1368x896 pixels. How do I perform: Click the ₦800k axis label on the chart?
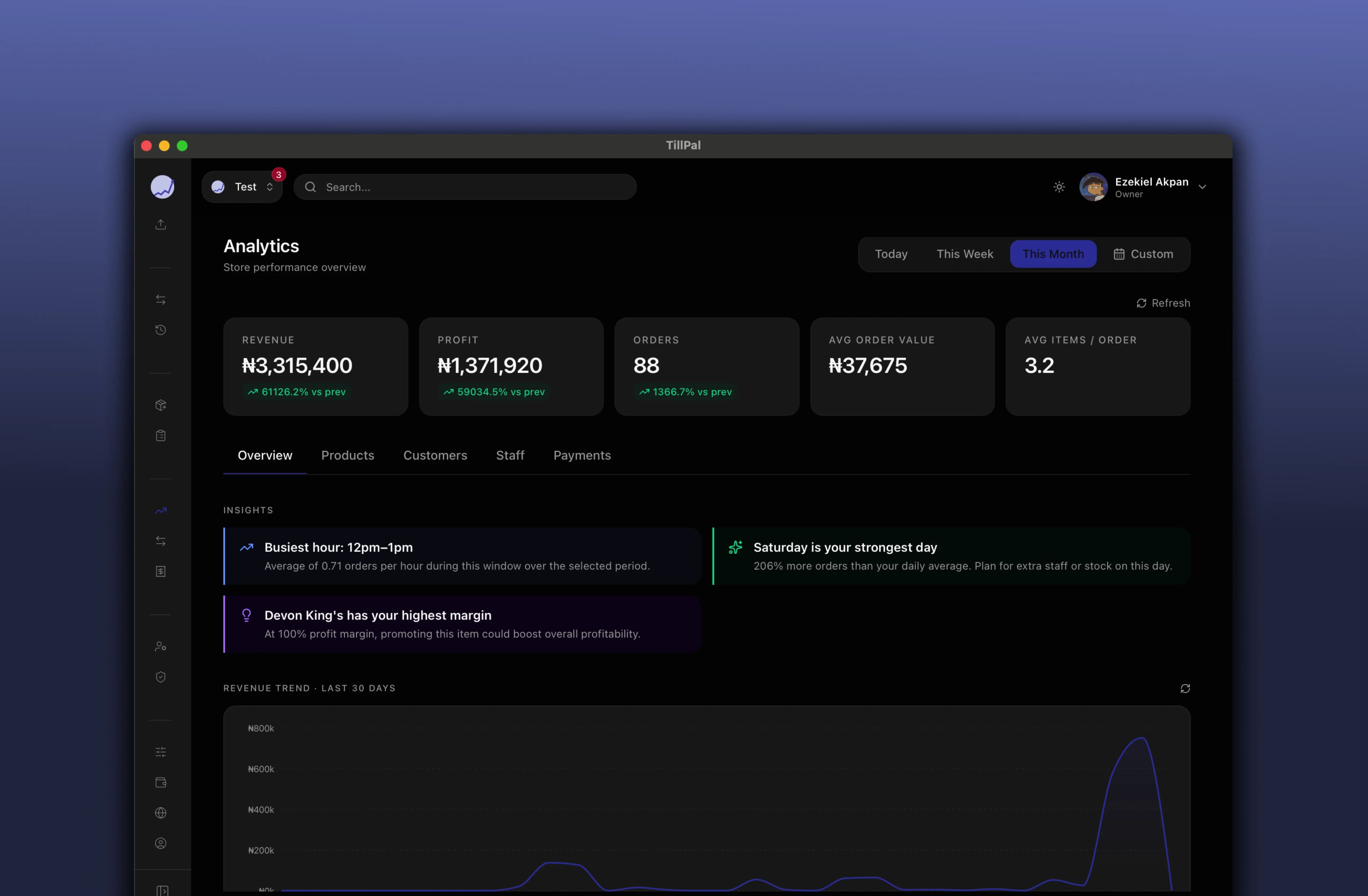(261, 728)
